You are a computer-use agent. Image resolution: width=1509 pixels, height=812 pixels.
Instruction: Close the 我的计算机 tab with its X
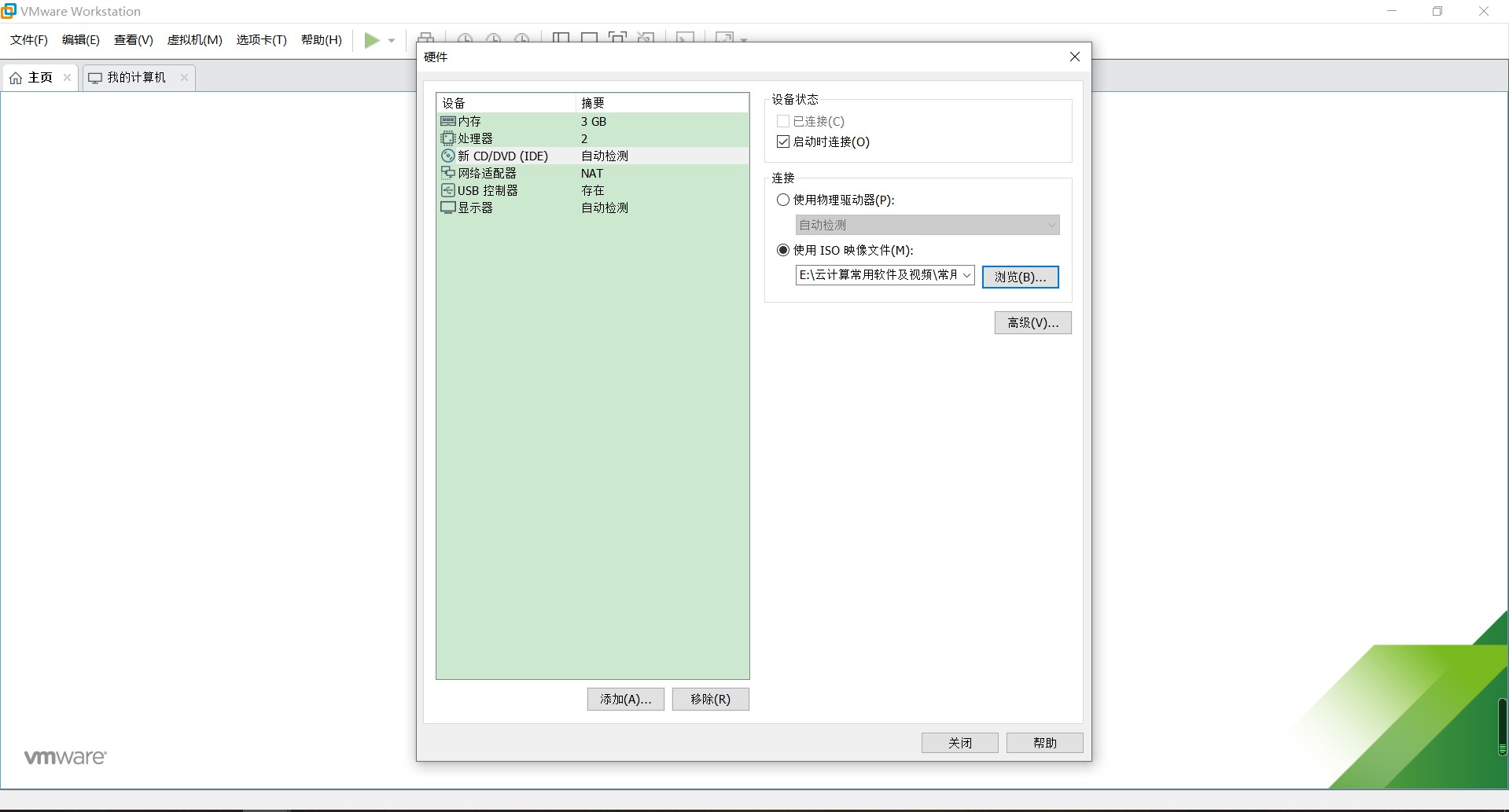point(184,77)
